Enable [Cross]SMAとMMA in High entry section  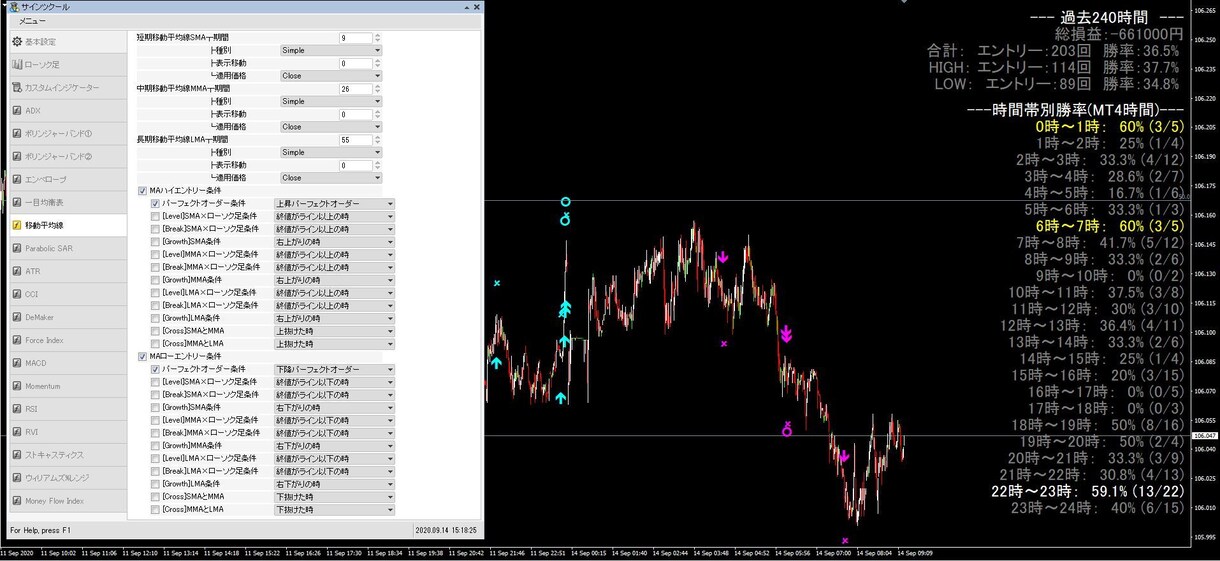(155, 331)
